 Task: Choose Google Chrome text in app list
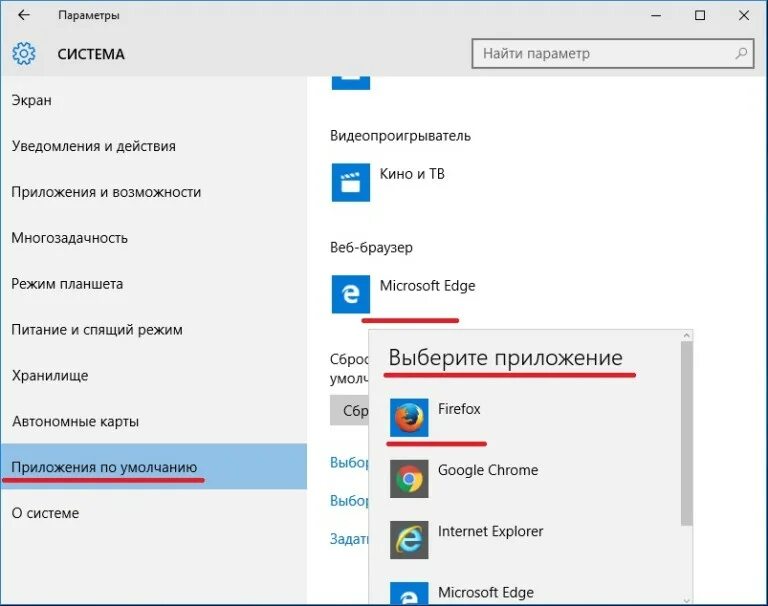[488, 470]
